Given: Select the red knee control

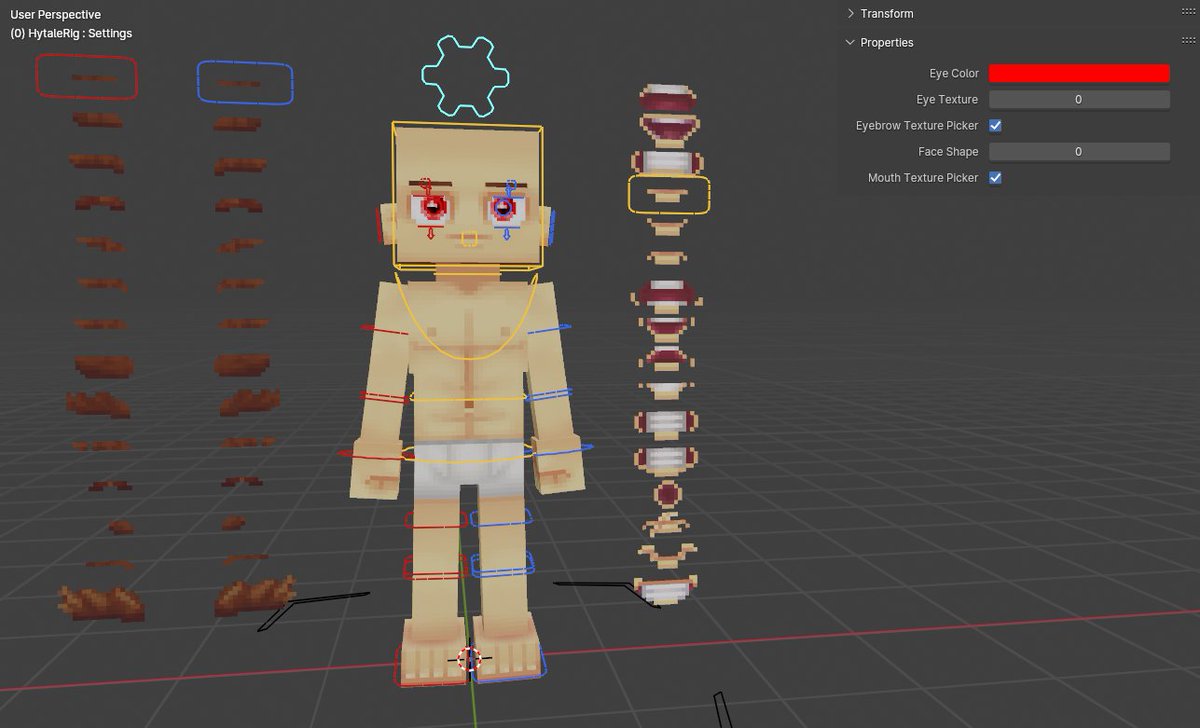Looking at the screenshot, I should pos(434,567).
